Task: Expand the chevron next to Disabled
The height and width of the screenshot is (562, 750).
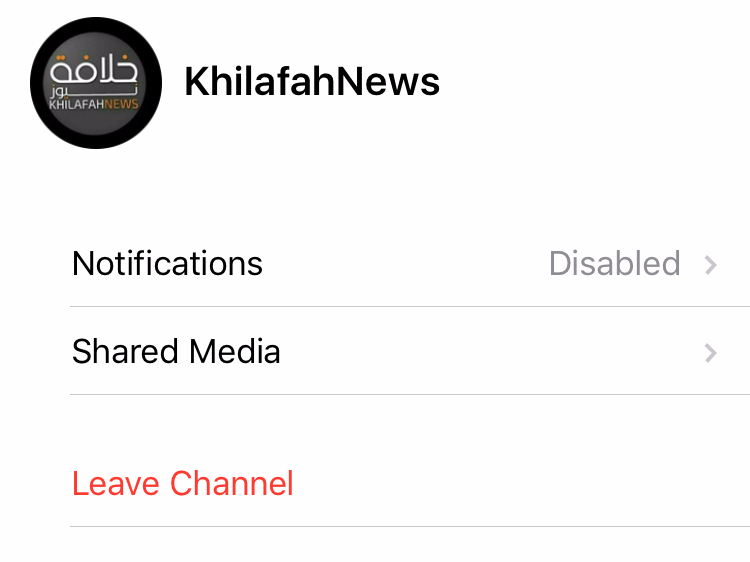Action: click(x=711, y=264)
